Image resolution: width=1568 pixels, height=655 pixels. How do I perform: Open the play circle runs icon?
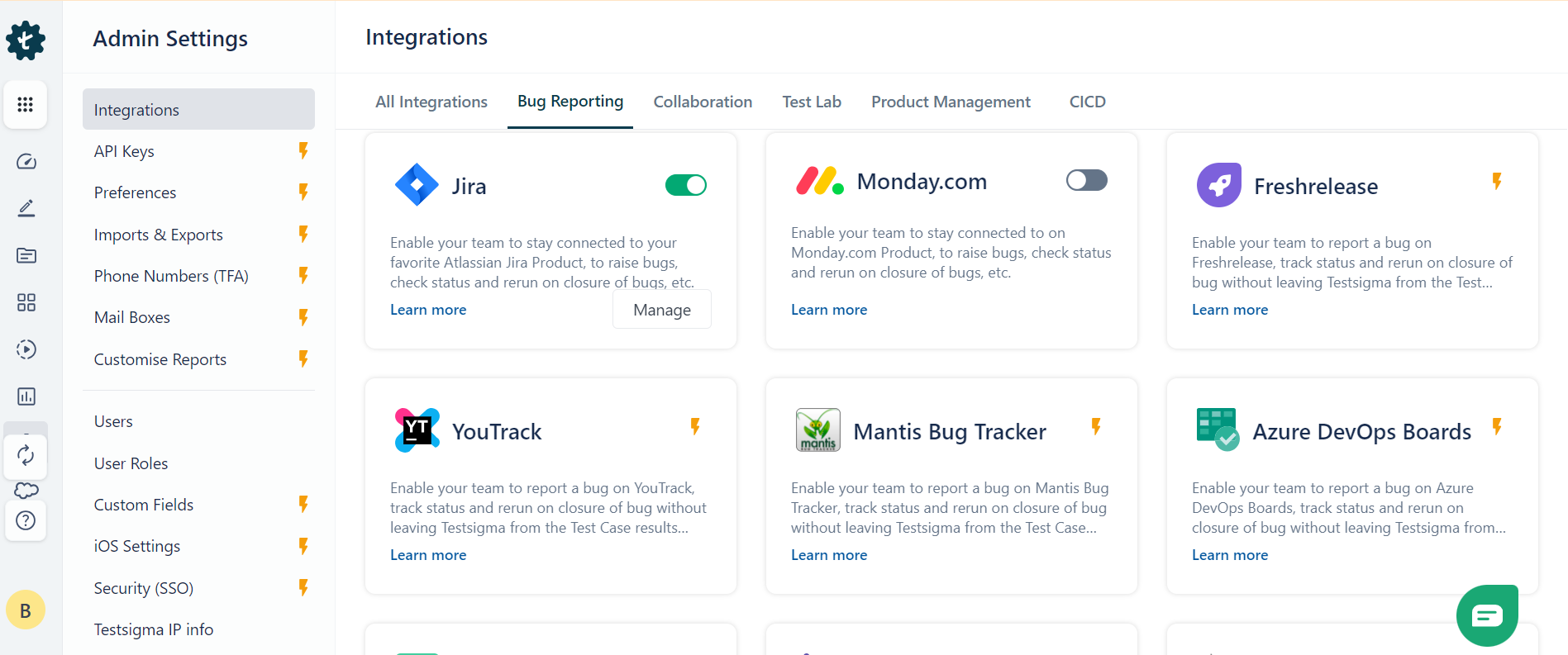coord(26,349)
